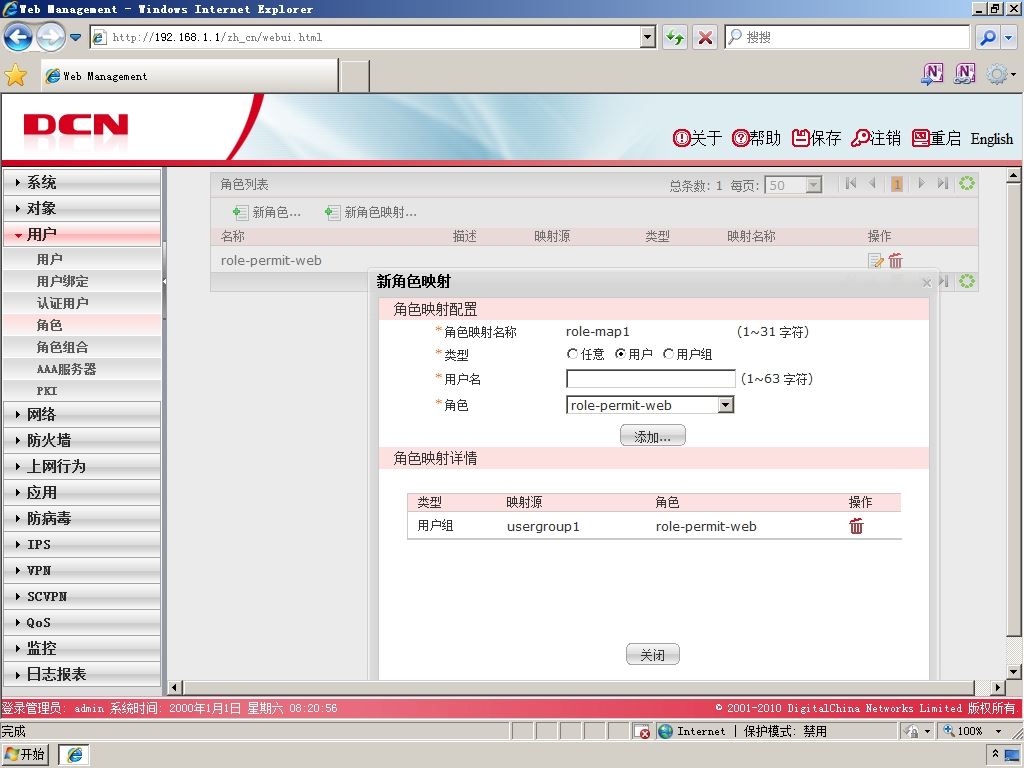Go to the next page of the role list

tap(921, 184)
